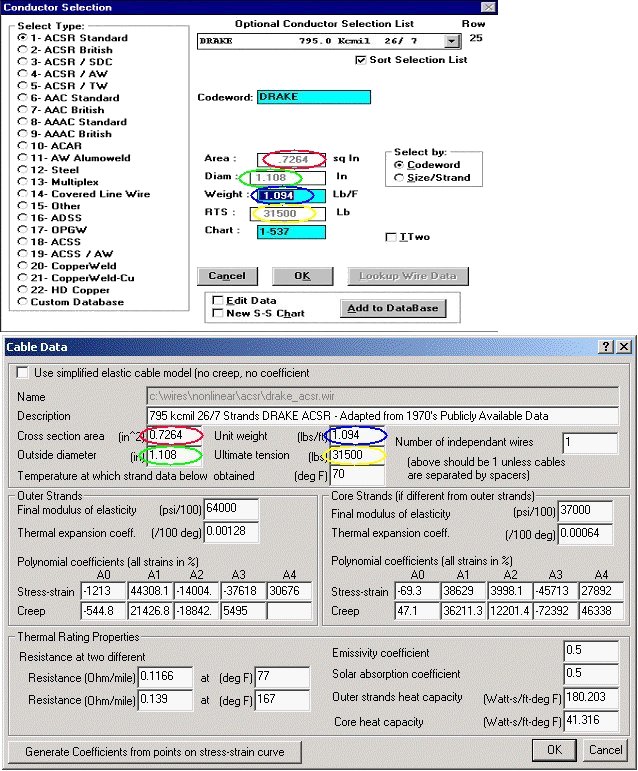The width and height of the screenshot is (638, 771).
Task: Enable the TTwo checkbox
Action: click(x=391, y=237)
